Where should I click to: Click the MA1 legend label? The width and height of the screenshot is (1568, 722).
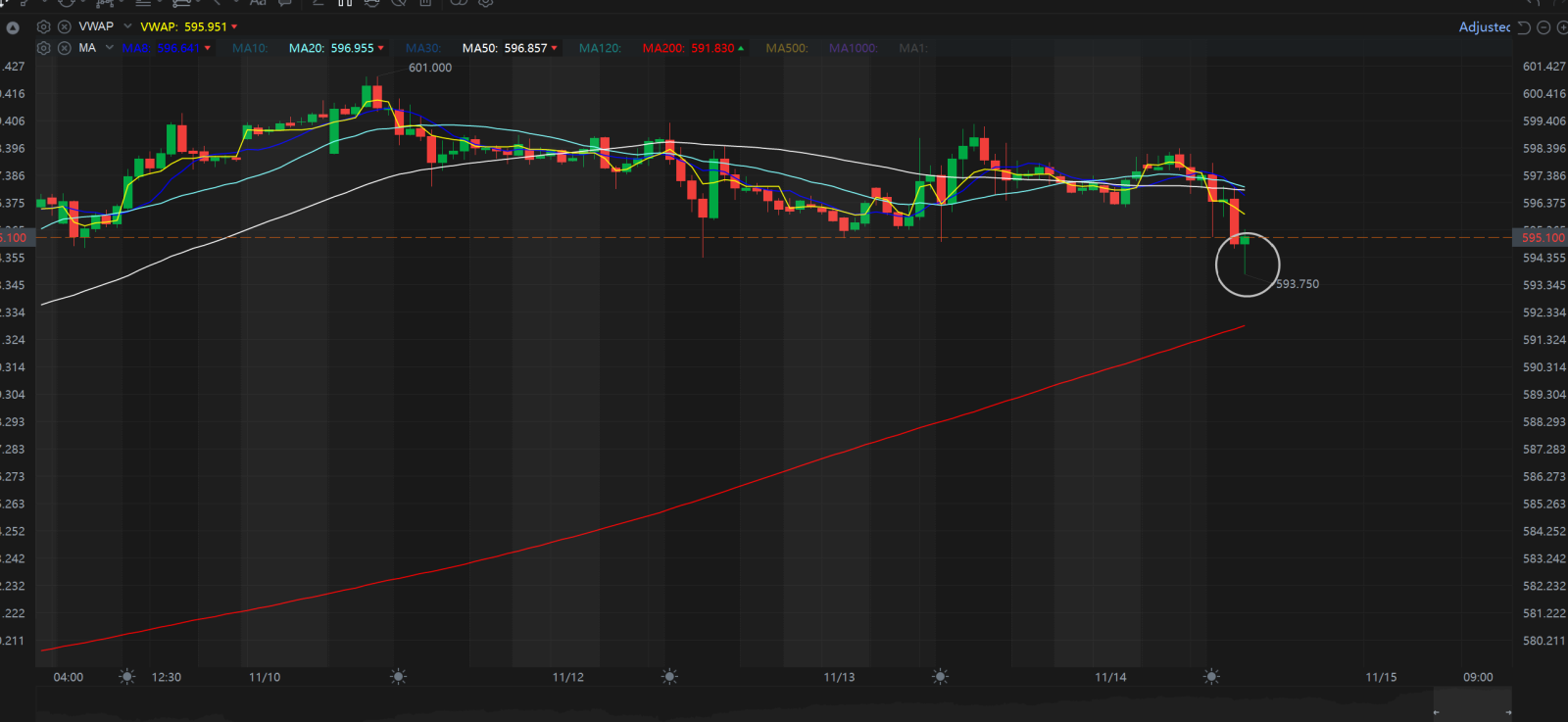[x=912, y=48]
